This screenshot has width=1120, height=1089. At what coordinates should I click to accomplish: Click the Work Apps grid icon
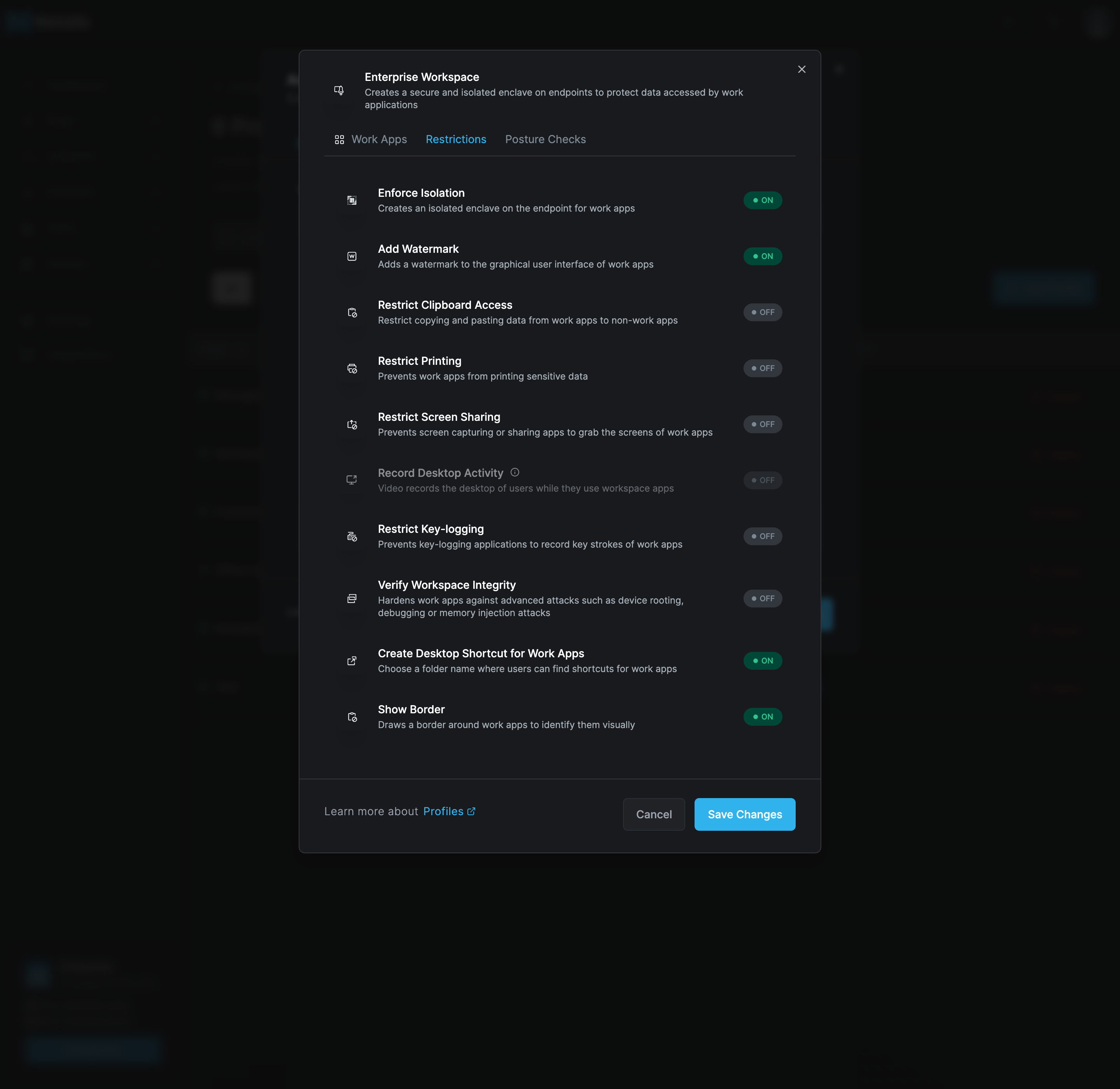point(339,140)
